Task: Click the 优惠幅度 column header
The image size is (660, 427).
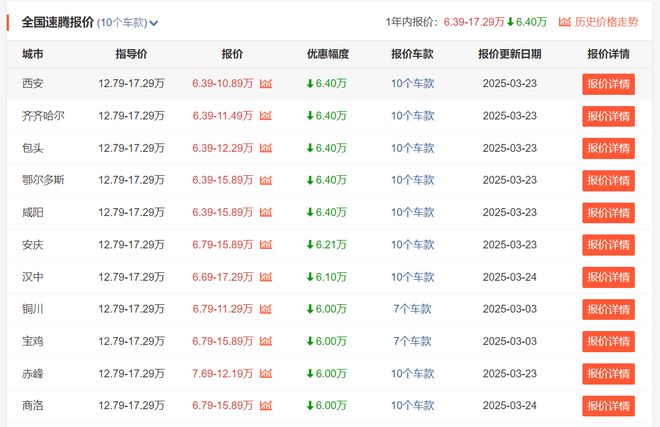Action: pos(328,54)
